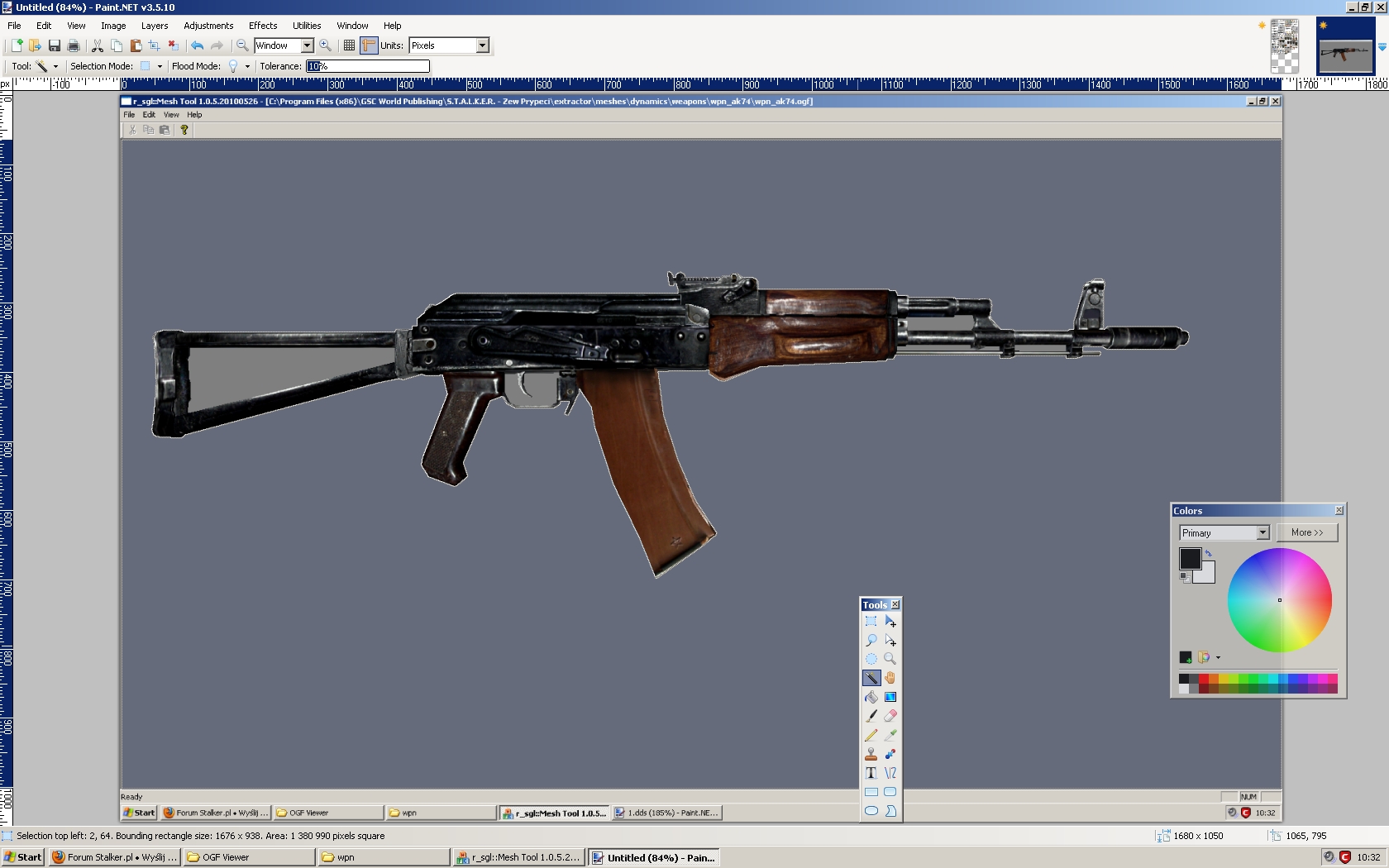Viewport: 1389px width, 868px height.
Task: Swap primary and secondary colors
Action: [x=1208, y=553]
